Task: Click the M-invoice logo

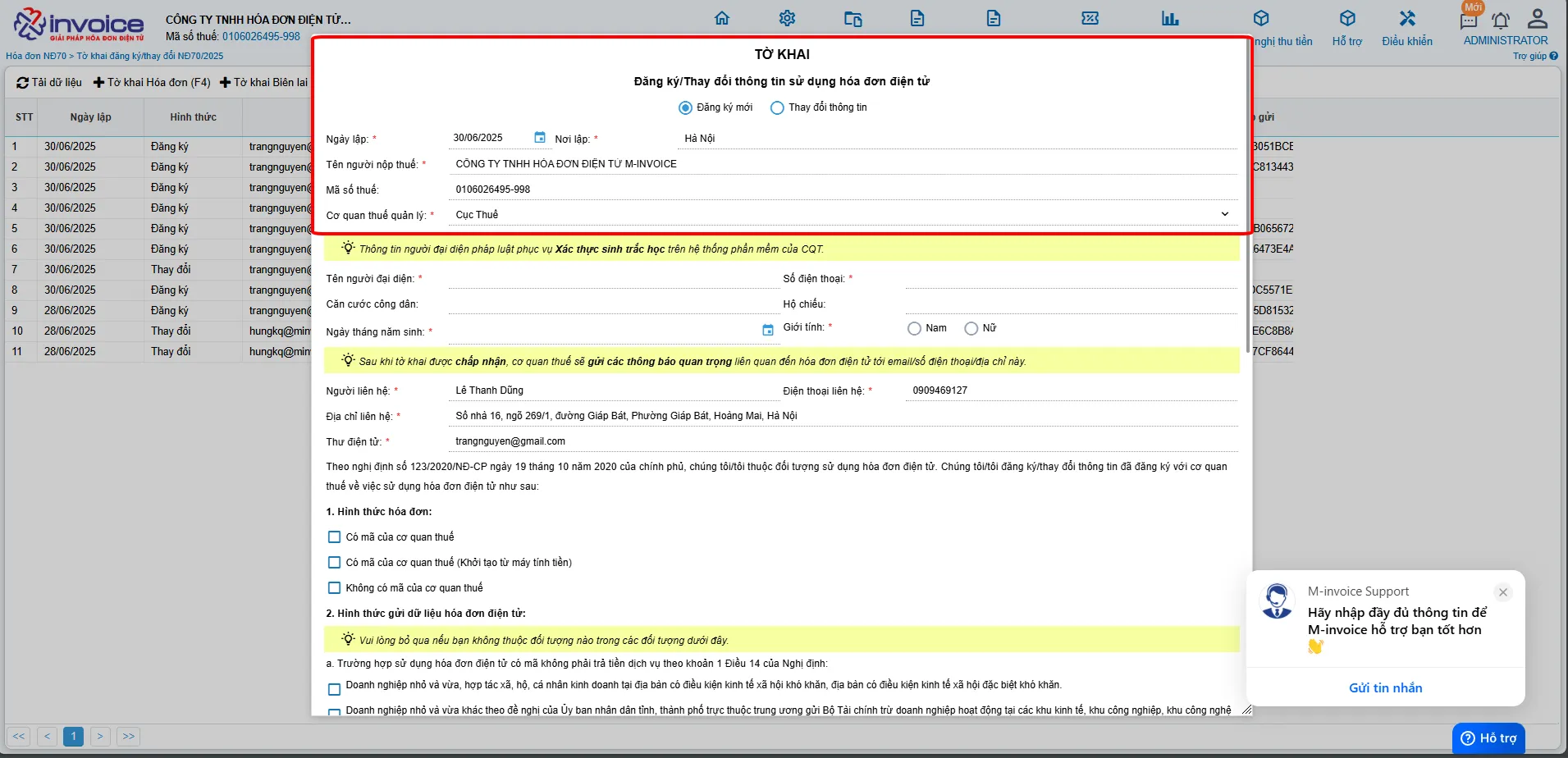Action: [x=79, y=24]
